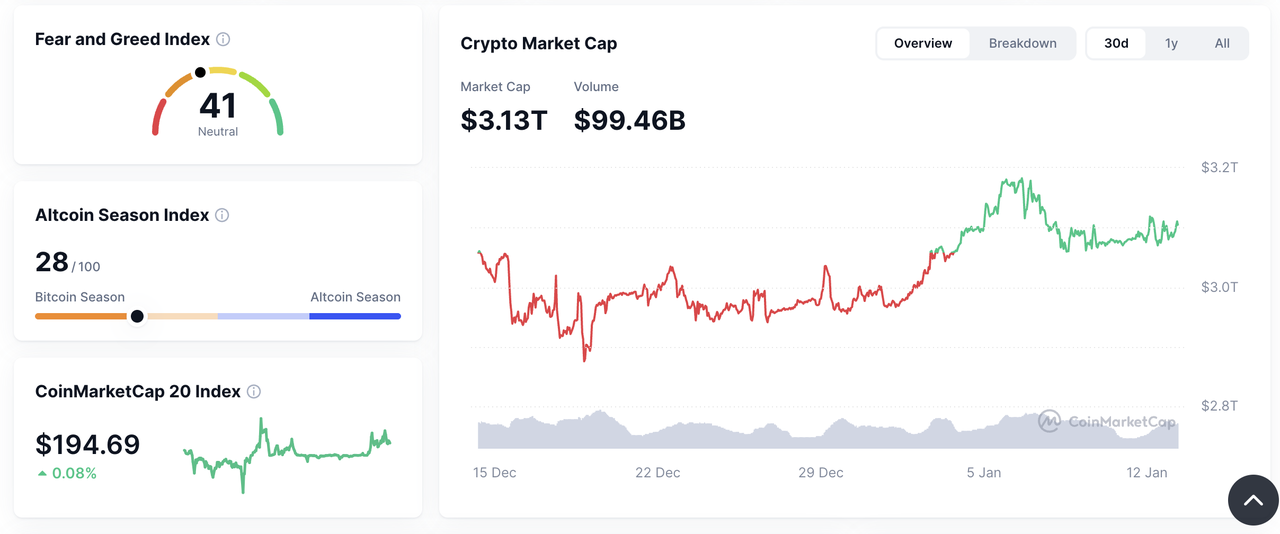Click the Altcoin Season slider handle

(x=137, y=316)
